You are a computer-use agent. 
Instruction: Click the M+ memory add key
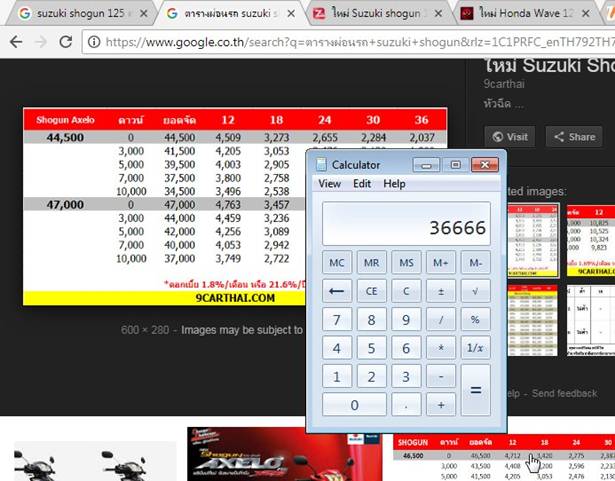(440, 262)
